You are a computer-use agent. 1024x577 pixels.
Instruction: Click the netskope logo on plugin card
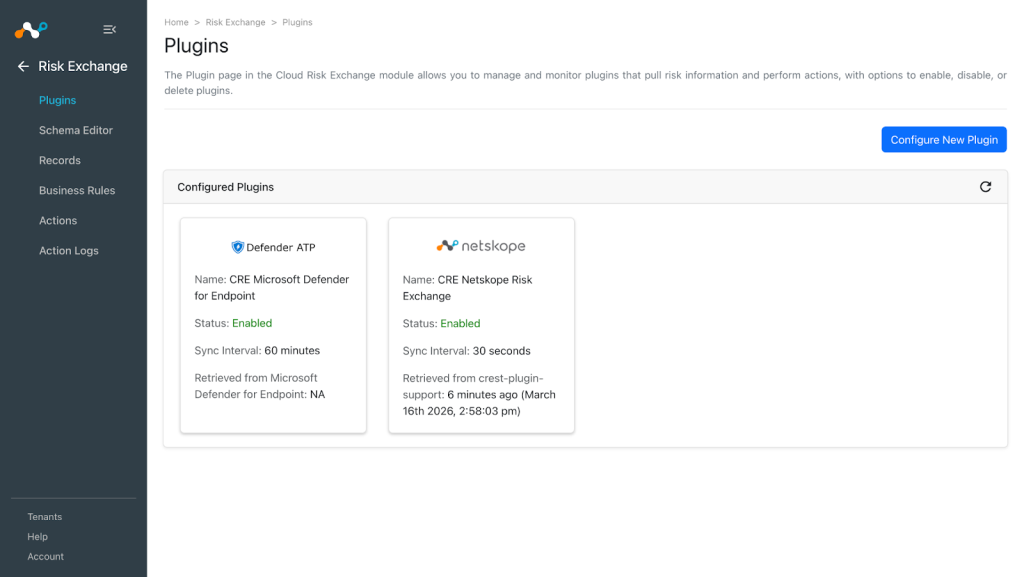click(x=481, y=246)
